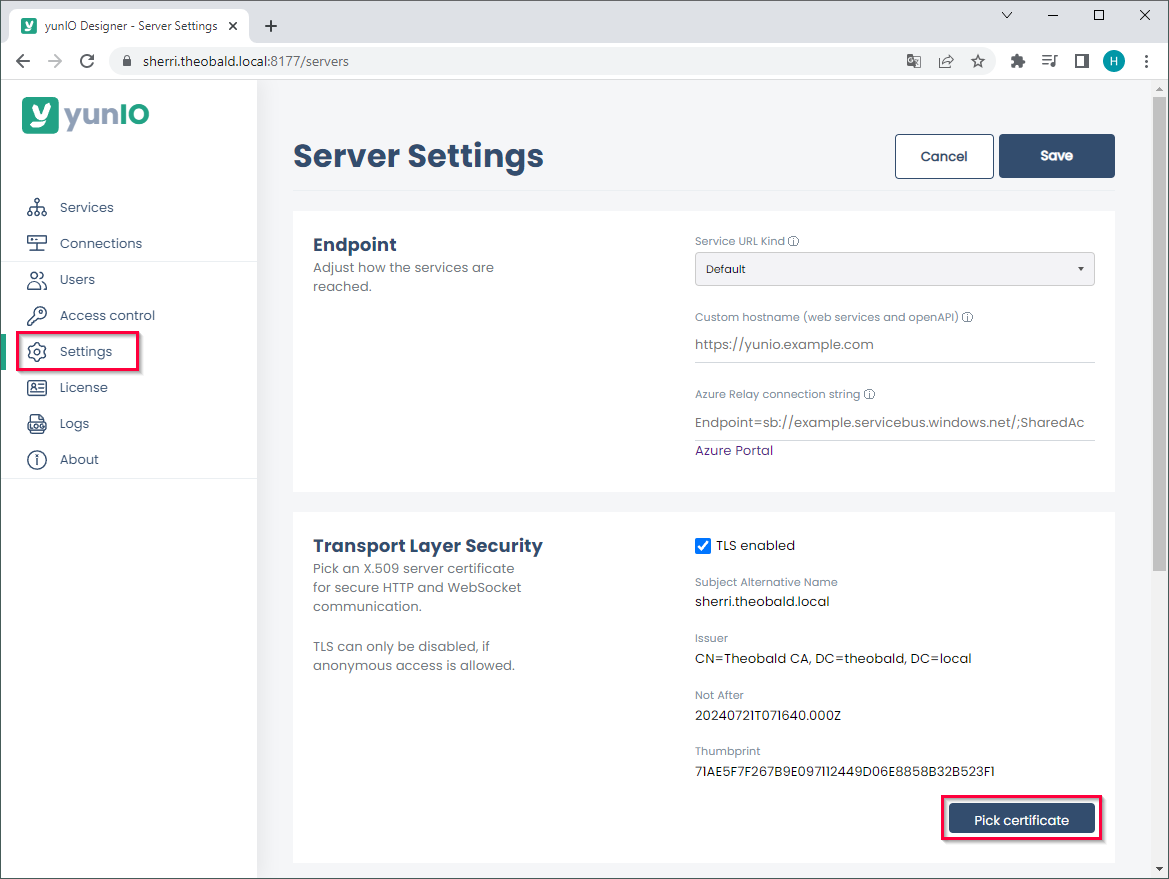The width and height of the screenshot is (1169, 879).
Task: Open the media control icon in toolbar
Action: pos(1049,61)
